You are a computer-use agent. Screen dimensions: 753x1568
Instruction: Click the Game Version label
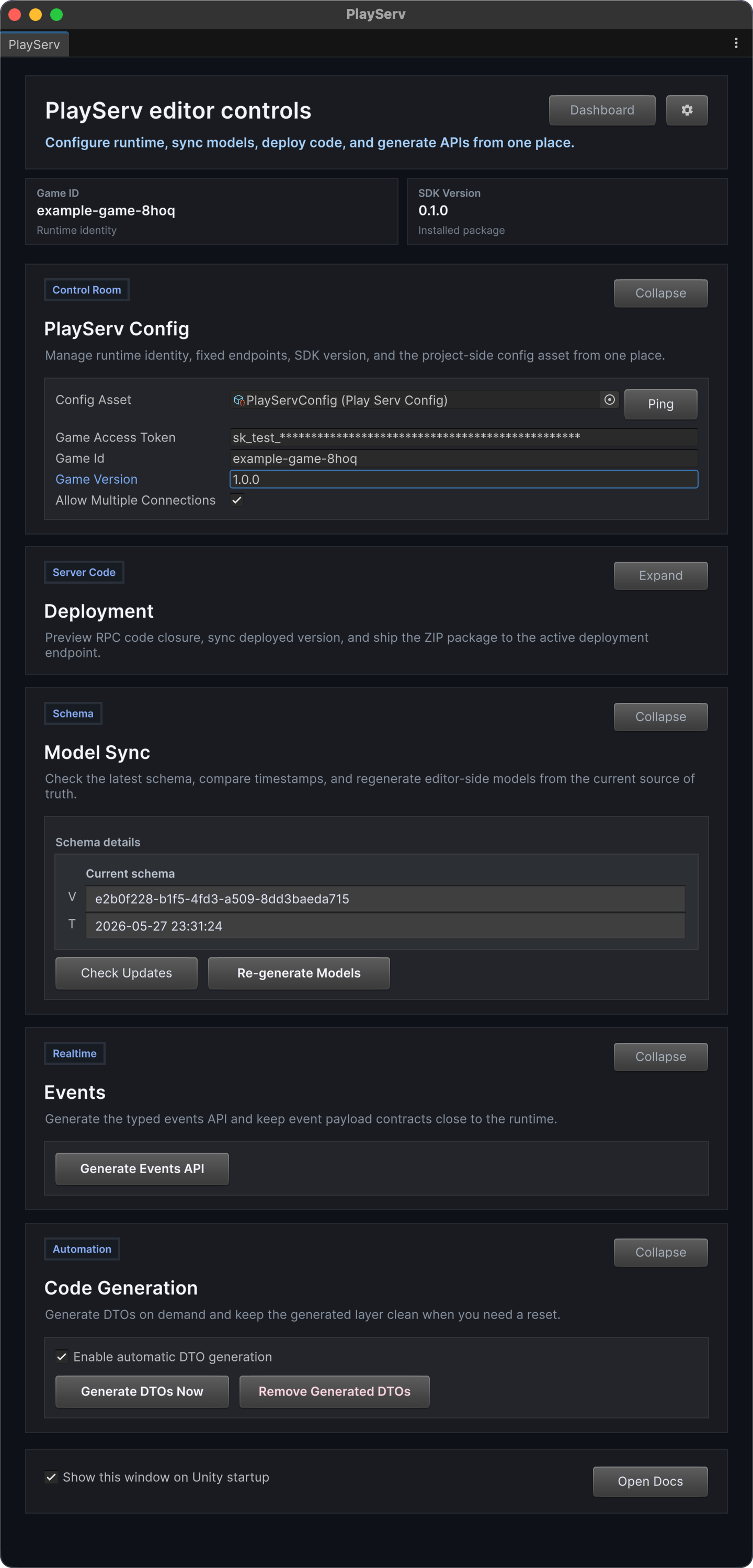pos(96,480)
